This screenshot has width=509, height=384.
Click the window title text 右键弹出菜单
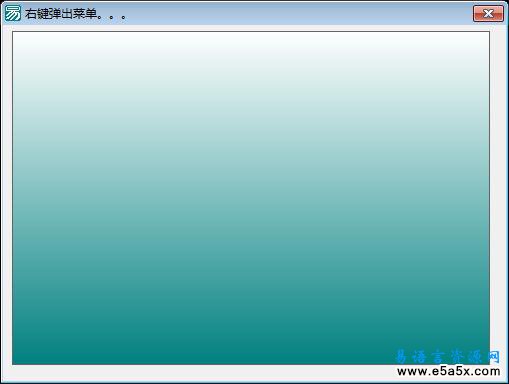coord(61,14)
